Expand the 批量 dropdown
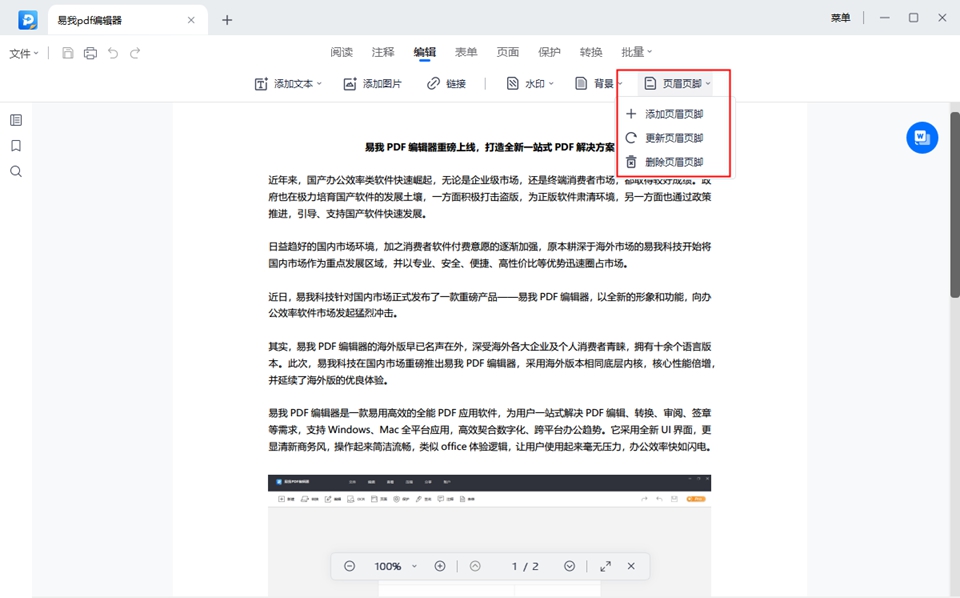This screenshot has width=960, height=598. click(637, 52)
